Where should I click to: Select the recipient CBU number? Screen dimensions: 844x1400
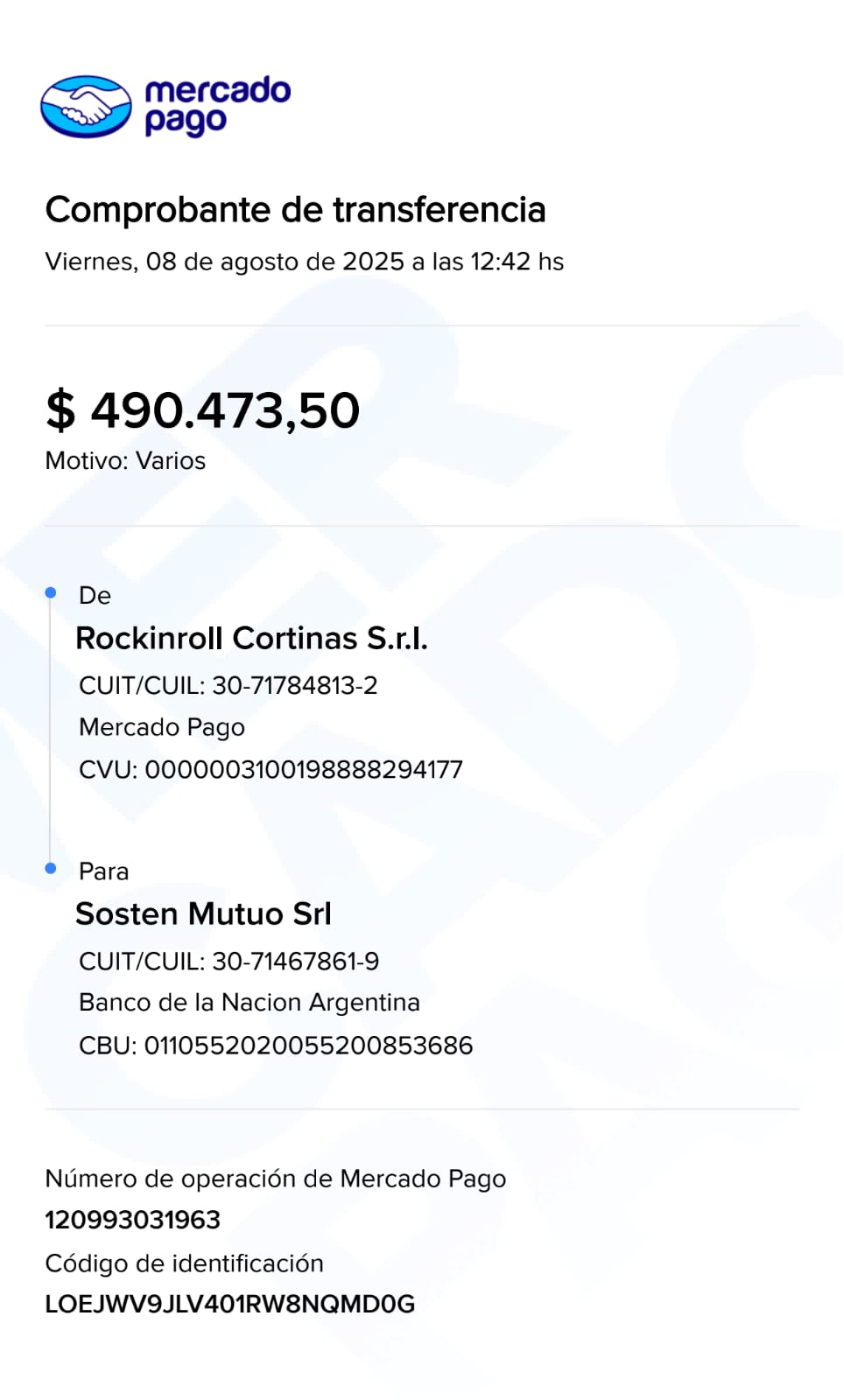pos(308,1046)
